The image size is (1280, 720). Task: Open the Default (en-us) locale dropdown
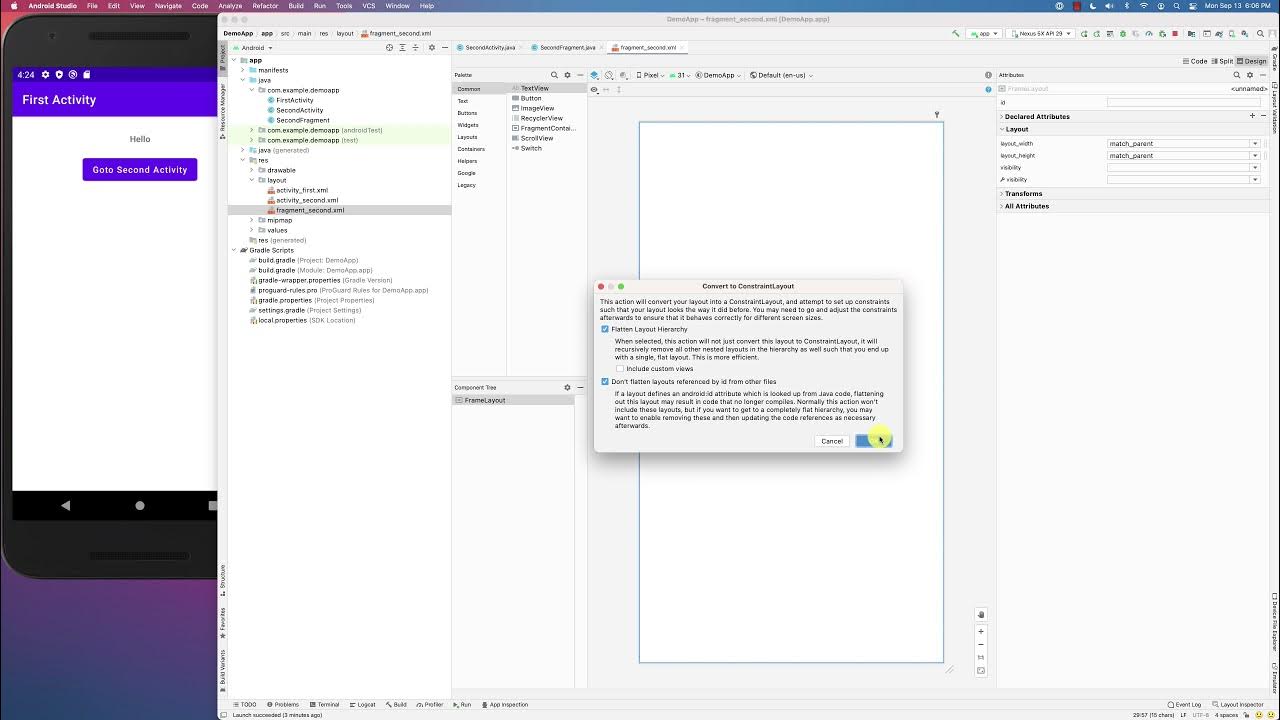[x=781, y=75]
